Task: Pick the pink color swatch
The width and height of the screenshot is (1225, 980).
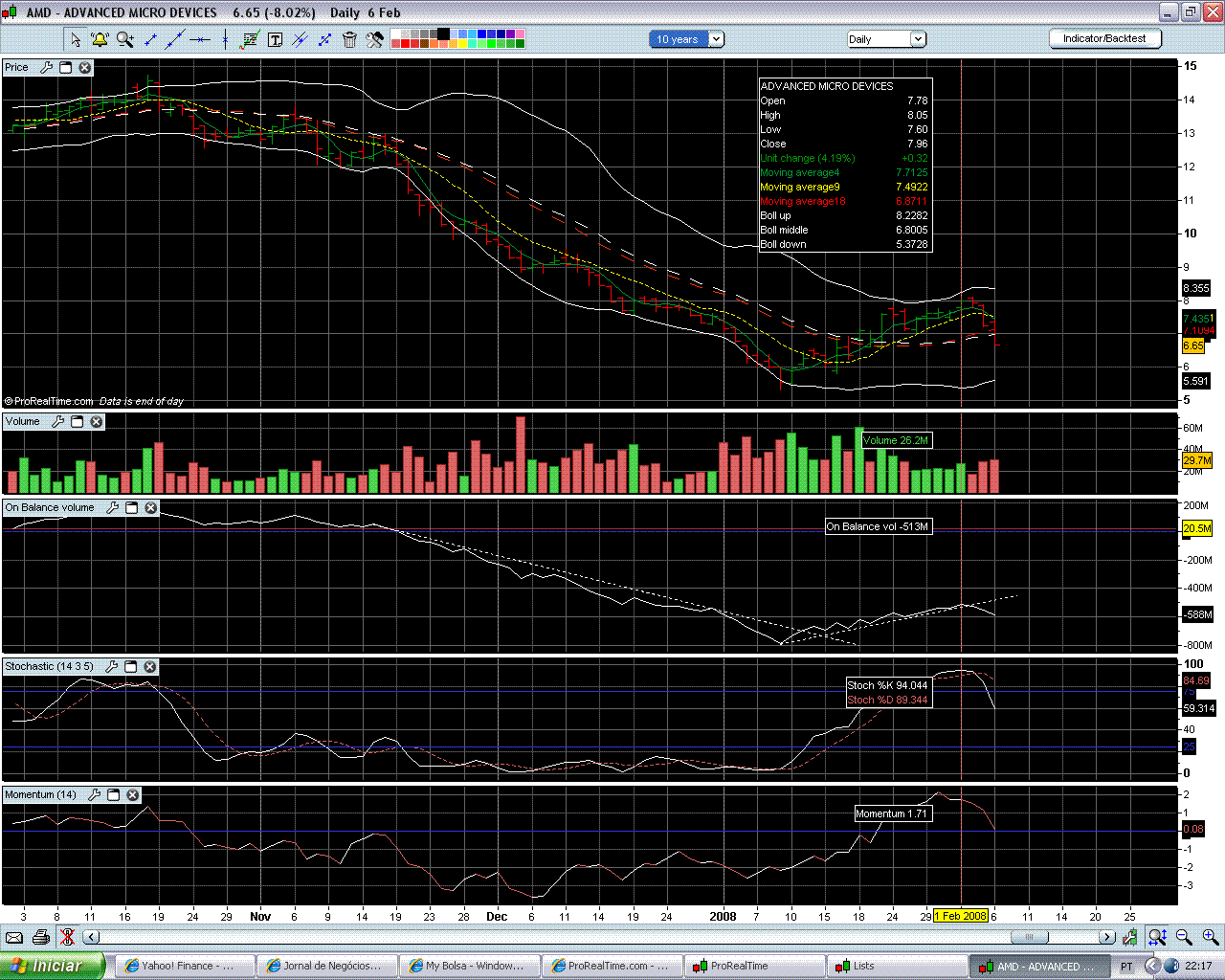Action: (x=520, y=33)
